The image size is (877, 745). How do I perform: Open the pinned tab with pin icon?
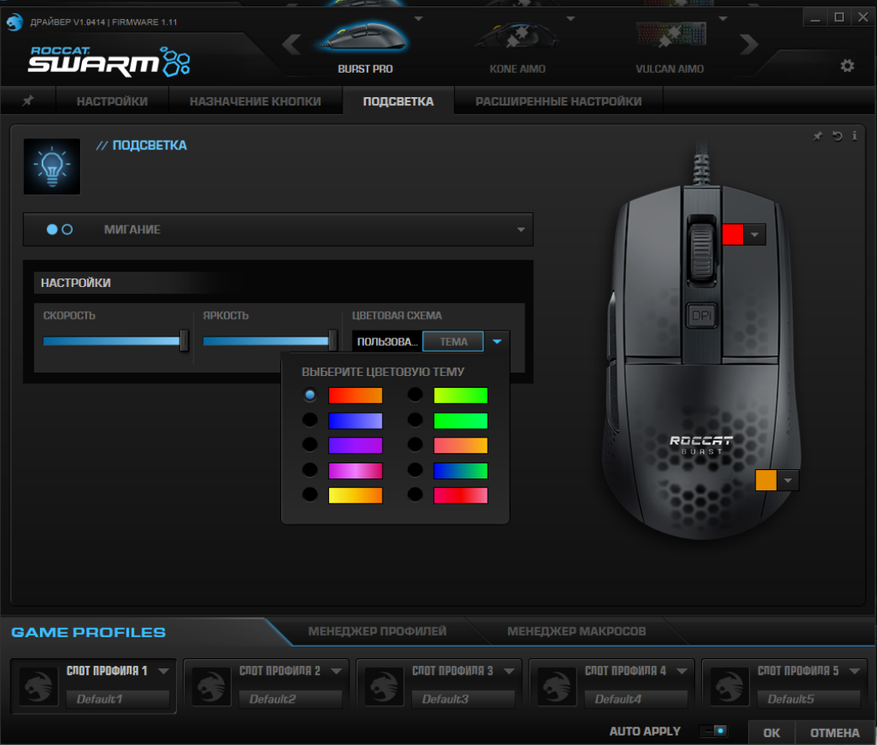[28, 101]
